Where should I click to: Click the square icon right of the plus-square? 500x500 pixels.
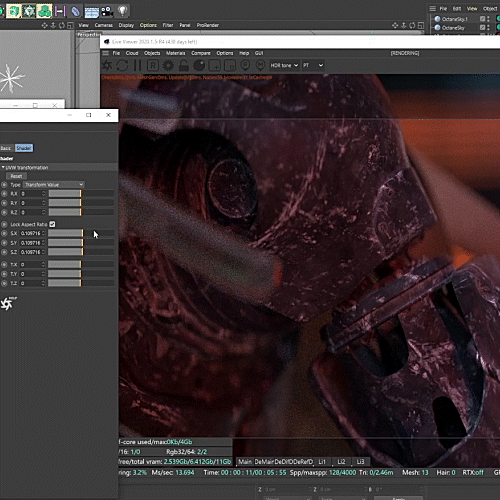pyautogui.click(x=230, y=65)
